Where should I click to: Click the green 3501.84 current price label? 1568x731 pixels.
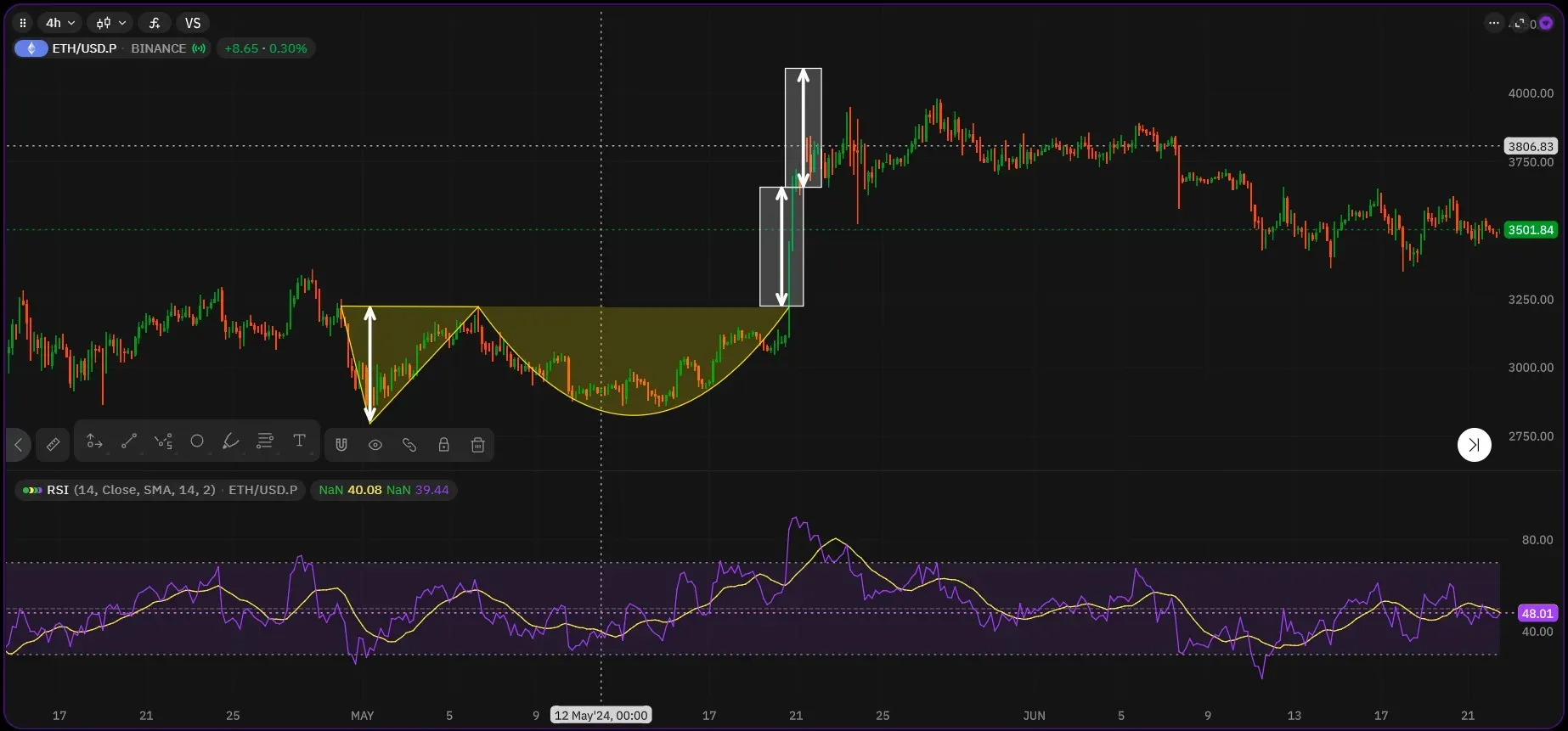(1531, 230)
